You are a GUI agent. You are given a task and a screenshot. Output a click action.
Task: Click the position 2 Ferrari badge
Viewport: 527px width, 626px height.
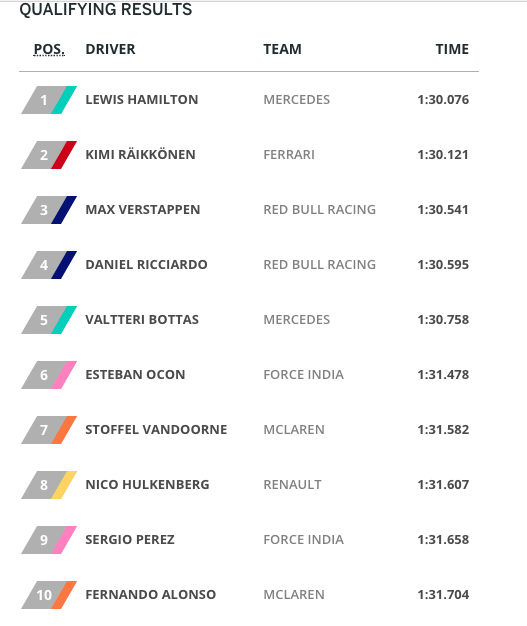49,155
